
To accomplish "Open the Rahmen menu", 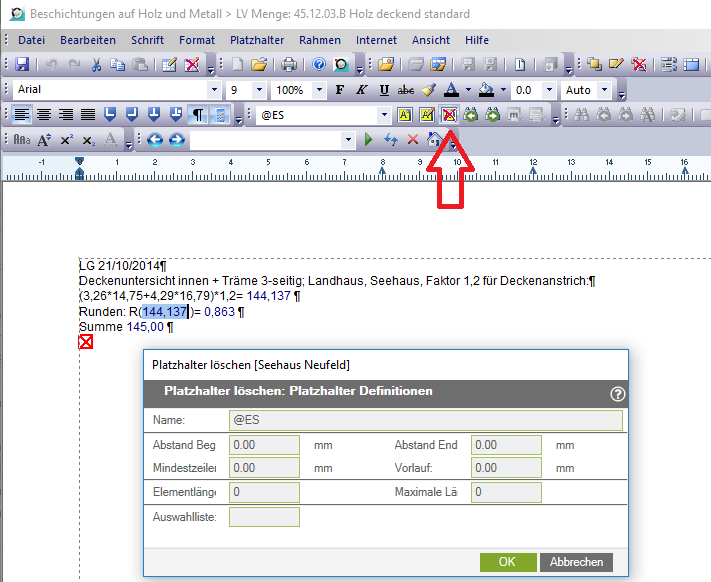I will (320, 40).
